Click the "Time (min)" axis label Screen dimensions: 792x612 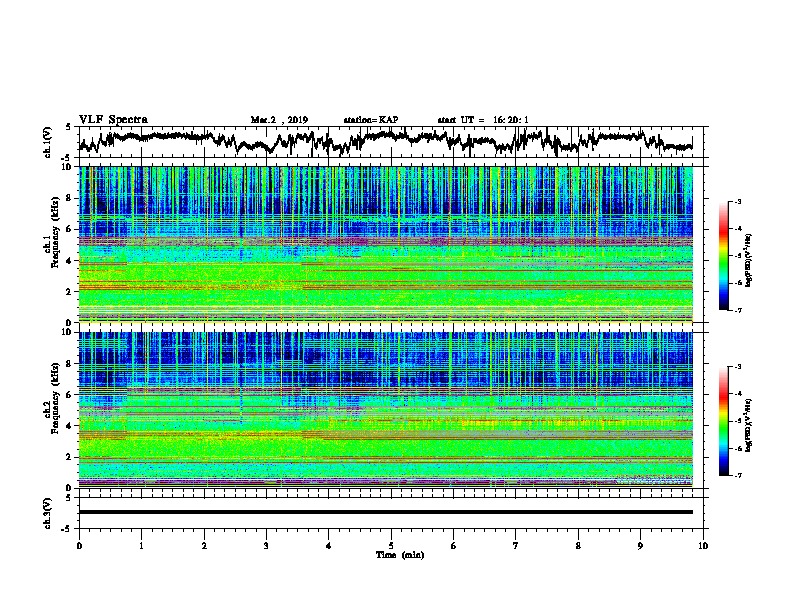(x=400, y=555)
